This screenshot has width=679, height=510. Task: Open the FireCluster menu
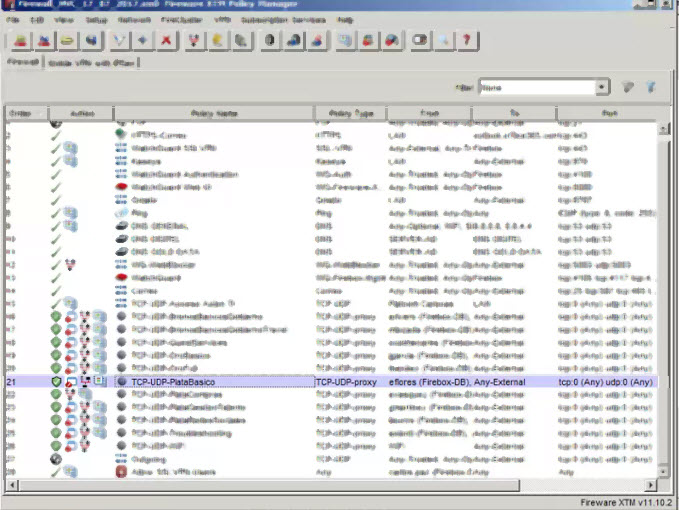click(x=181, y=20)
